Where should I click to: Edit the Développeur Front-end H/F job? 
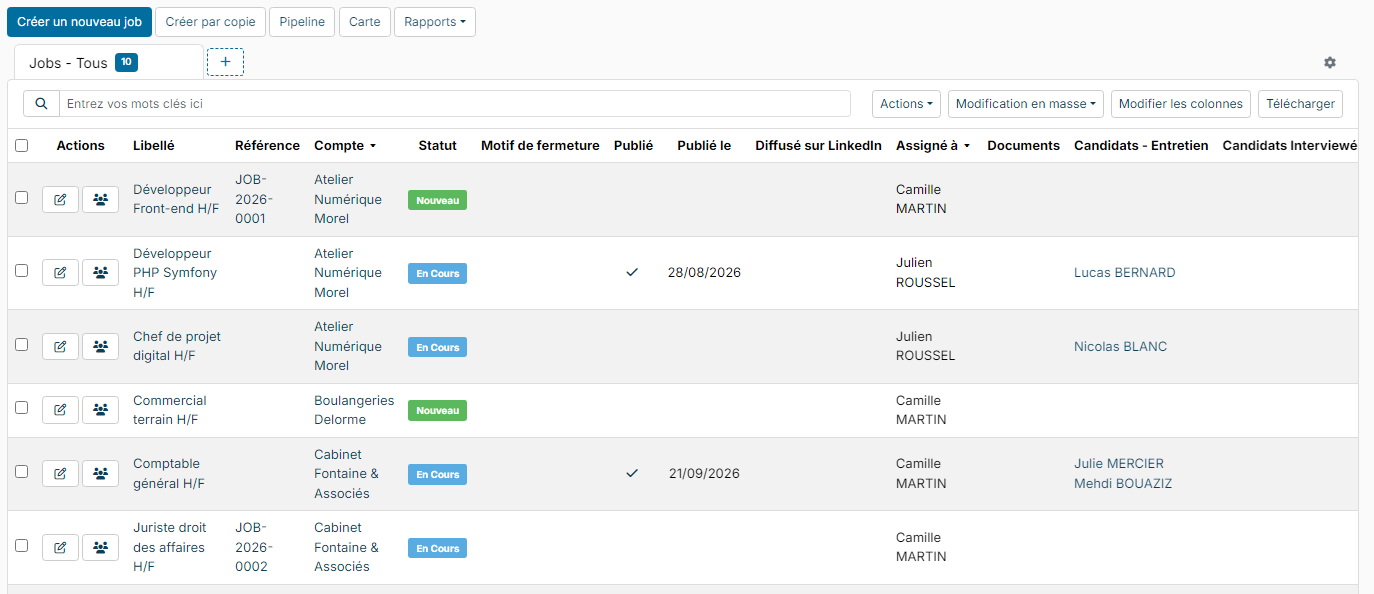tap(60, 200)
